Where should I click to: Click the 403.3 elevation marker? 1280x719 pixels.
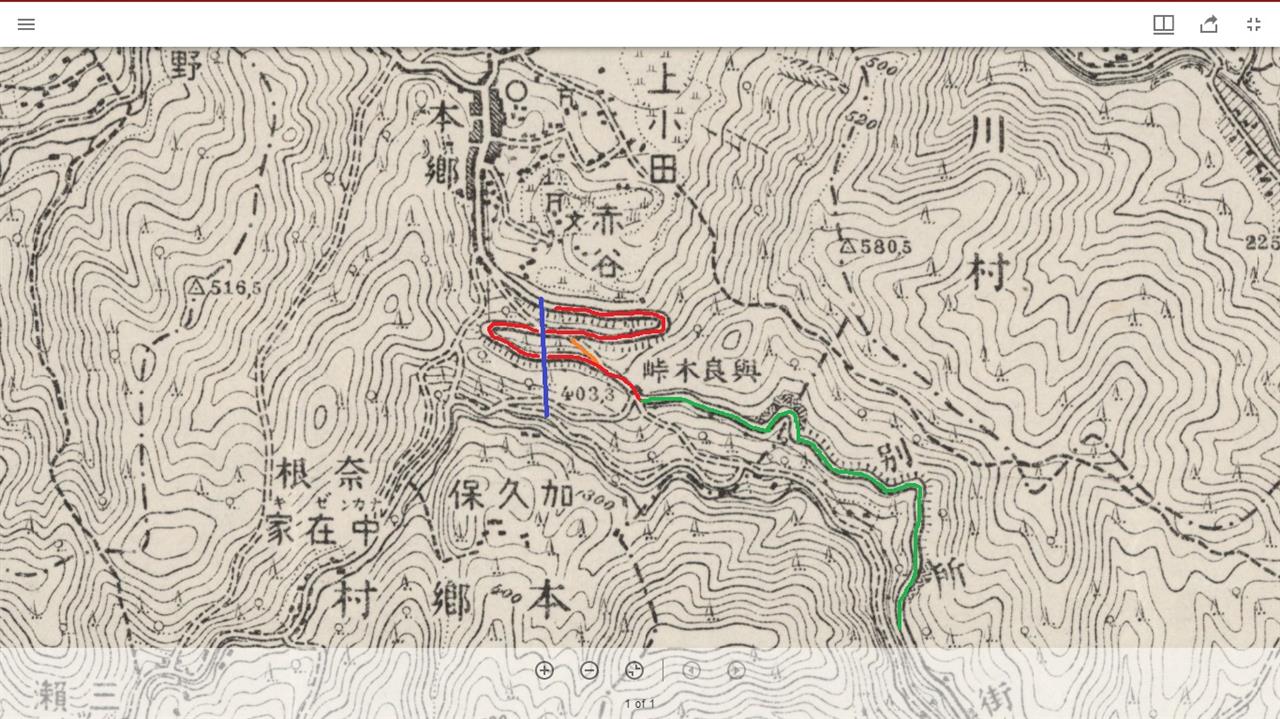[x=588, y=394]
